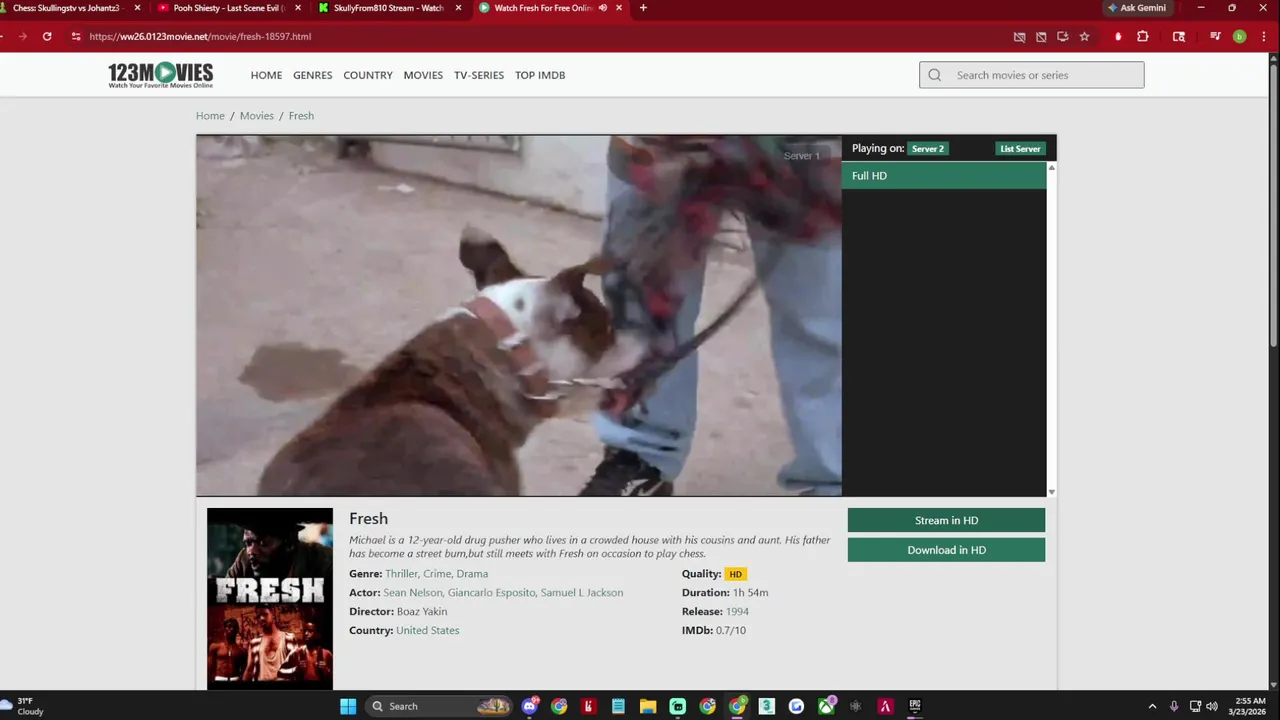Click the 31°F Cloudy weather widget
The width and height of the screenshot is (1280, 720).
[x=24, y=706]
